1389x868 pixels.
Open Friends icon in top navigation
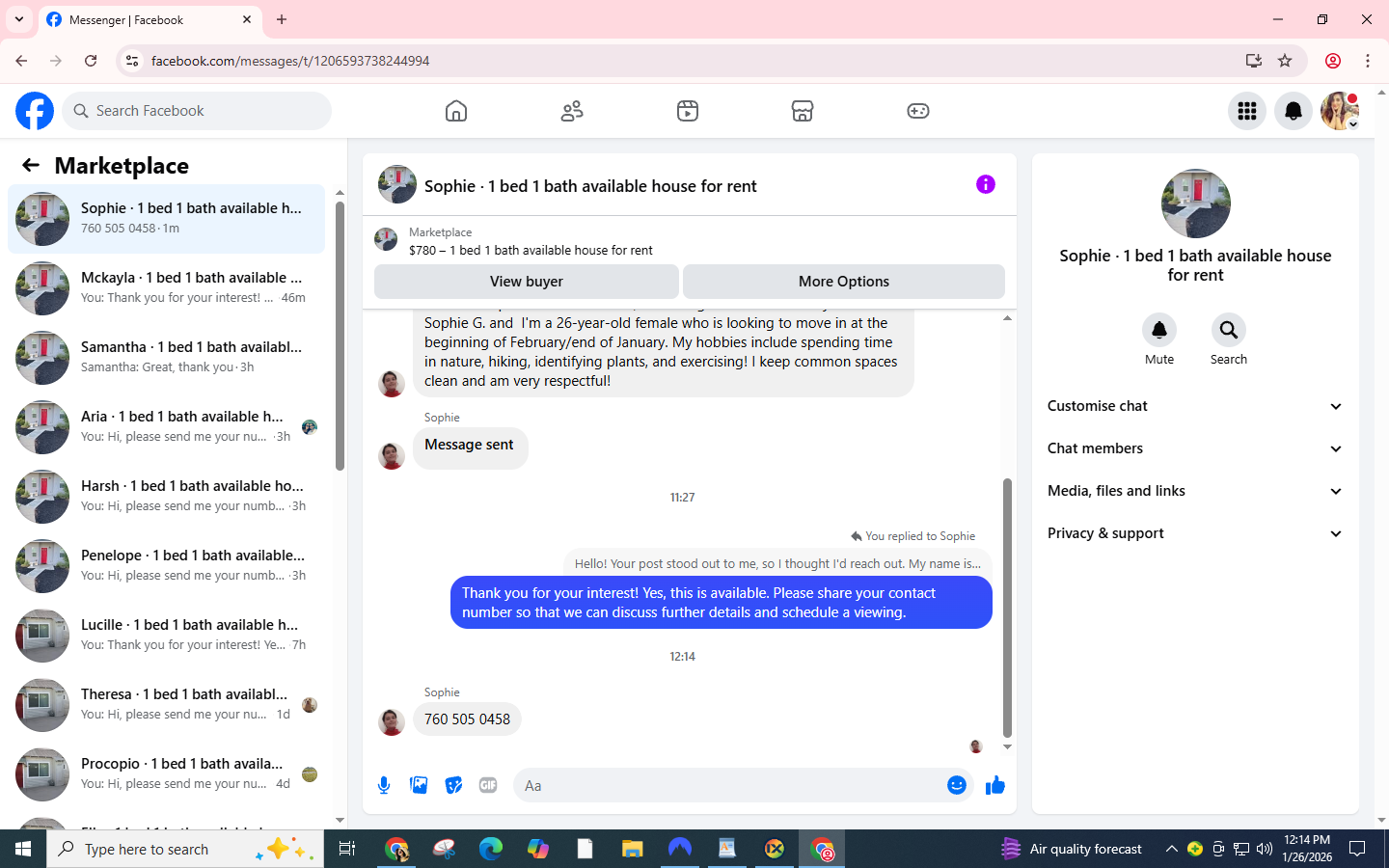coord(572,111)
